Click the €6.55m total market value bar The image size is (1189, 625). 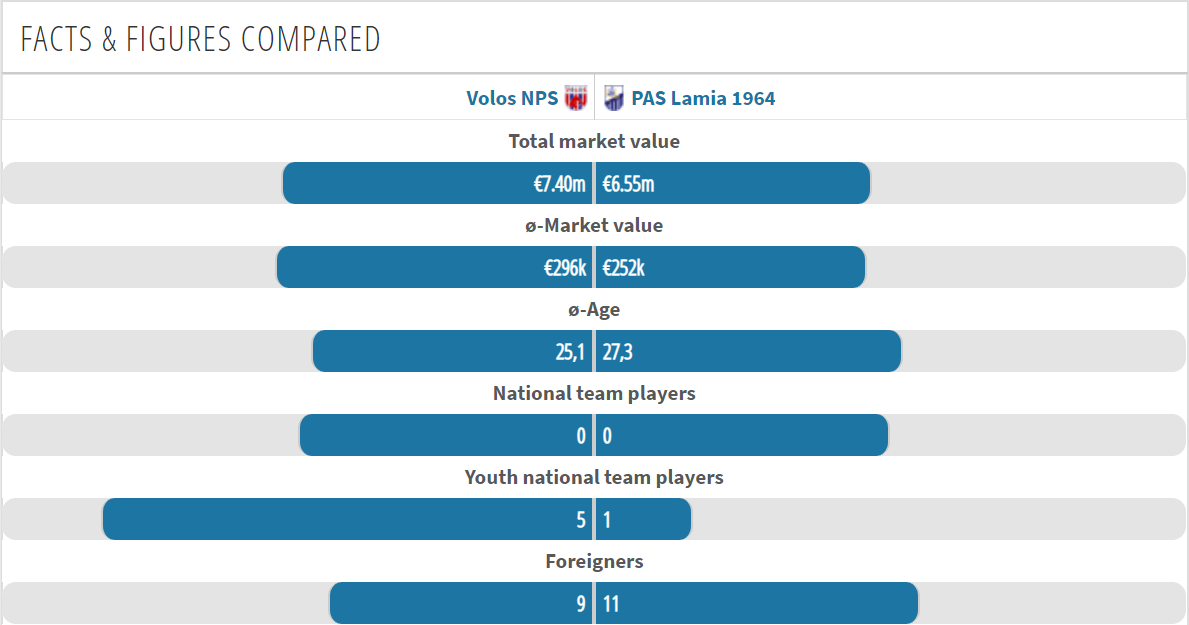[733, 183]
